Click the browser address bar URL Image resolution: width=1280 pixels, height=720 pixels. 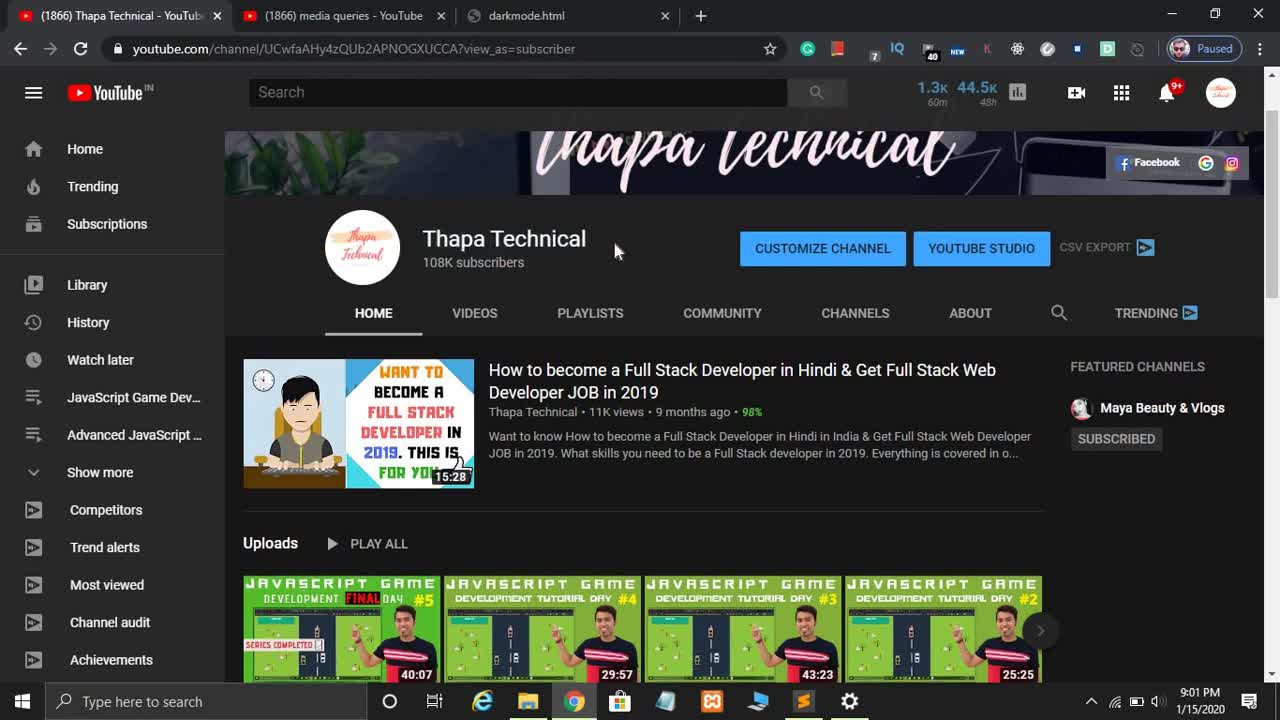tap(354, 48)
